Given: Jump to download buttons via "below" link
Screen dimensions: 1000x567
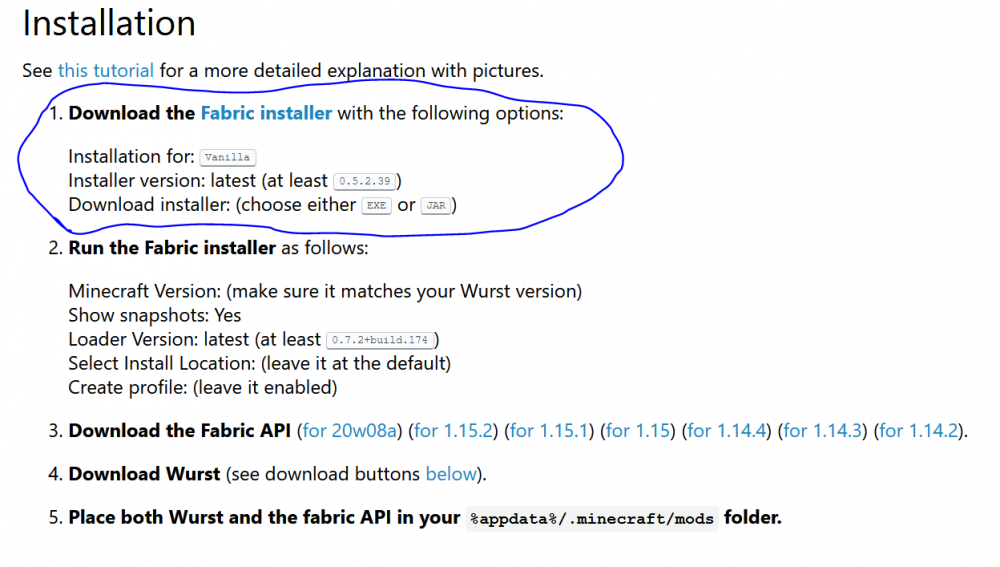Looking at the screenshot, I should point(451,474).
